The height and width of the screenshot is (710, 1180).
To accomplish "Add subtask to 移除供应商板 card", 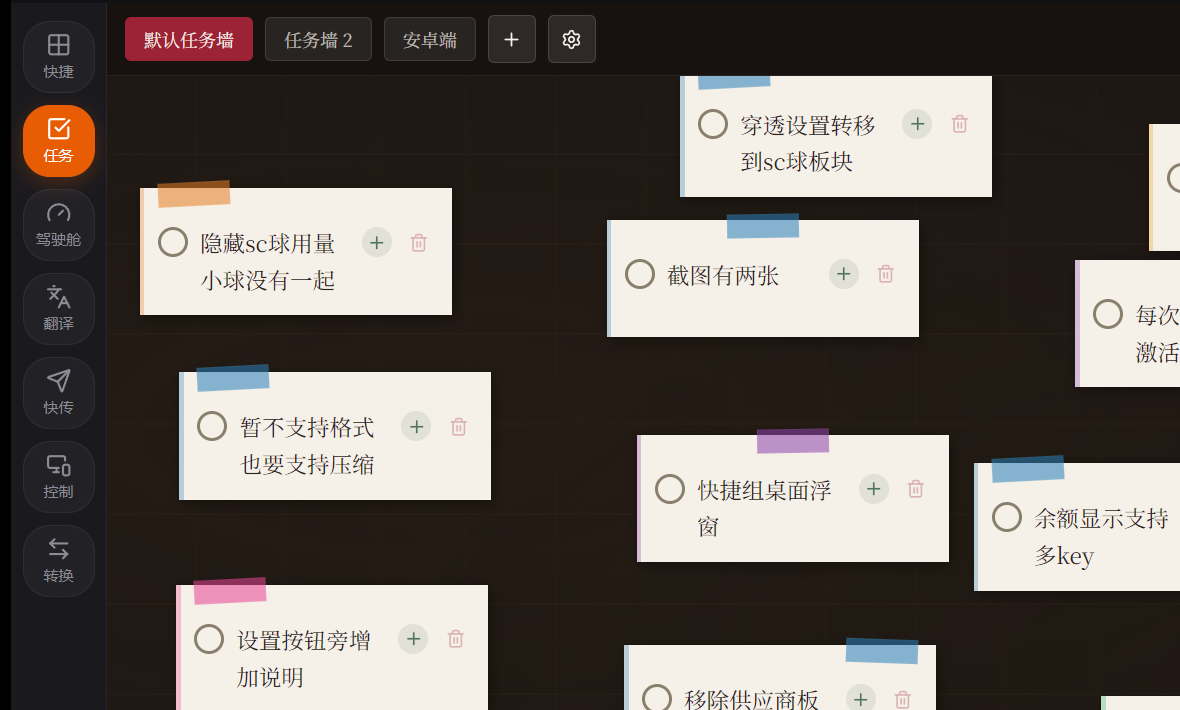I will pyautogui.click(x=861, y=699).
